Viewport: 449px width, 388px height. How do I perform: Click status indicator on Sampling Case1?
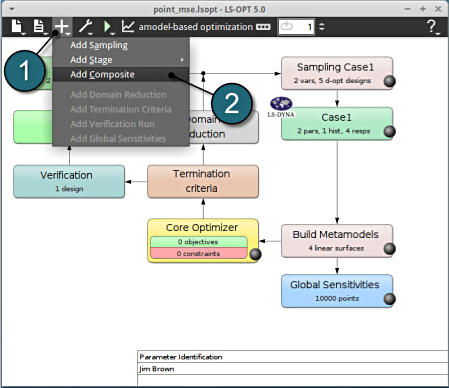(x=389, y=81)
